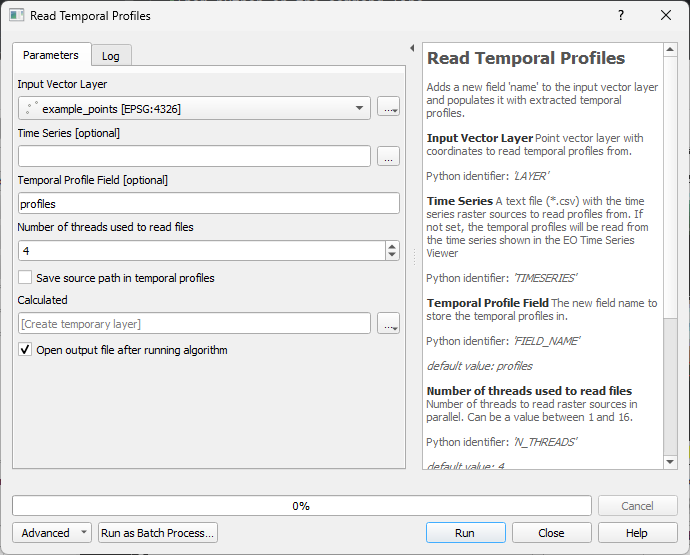Click the Read Temporal Profiles window icon

(x=17, y=15)
